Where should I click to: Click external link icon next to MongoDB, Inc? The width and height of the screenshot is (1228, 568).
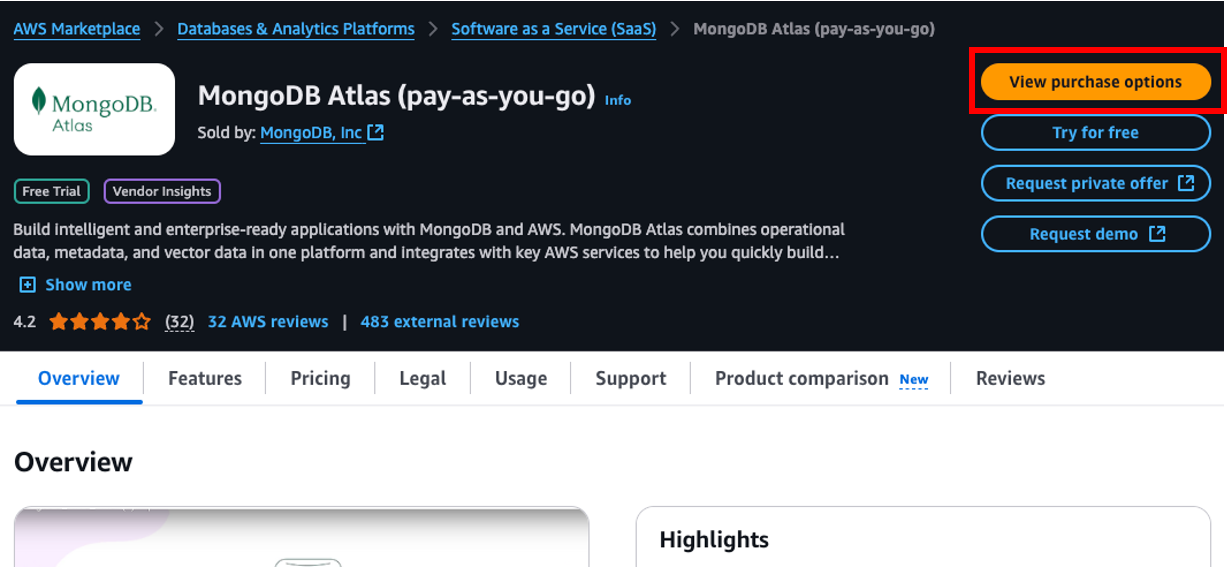coord(376,132)
